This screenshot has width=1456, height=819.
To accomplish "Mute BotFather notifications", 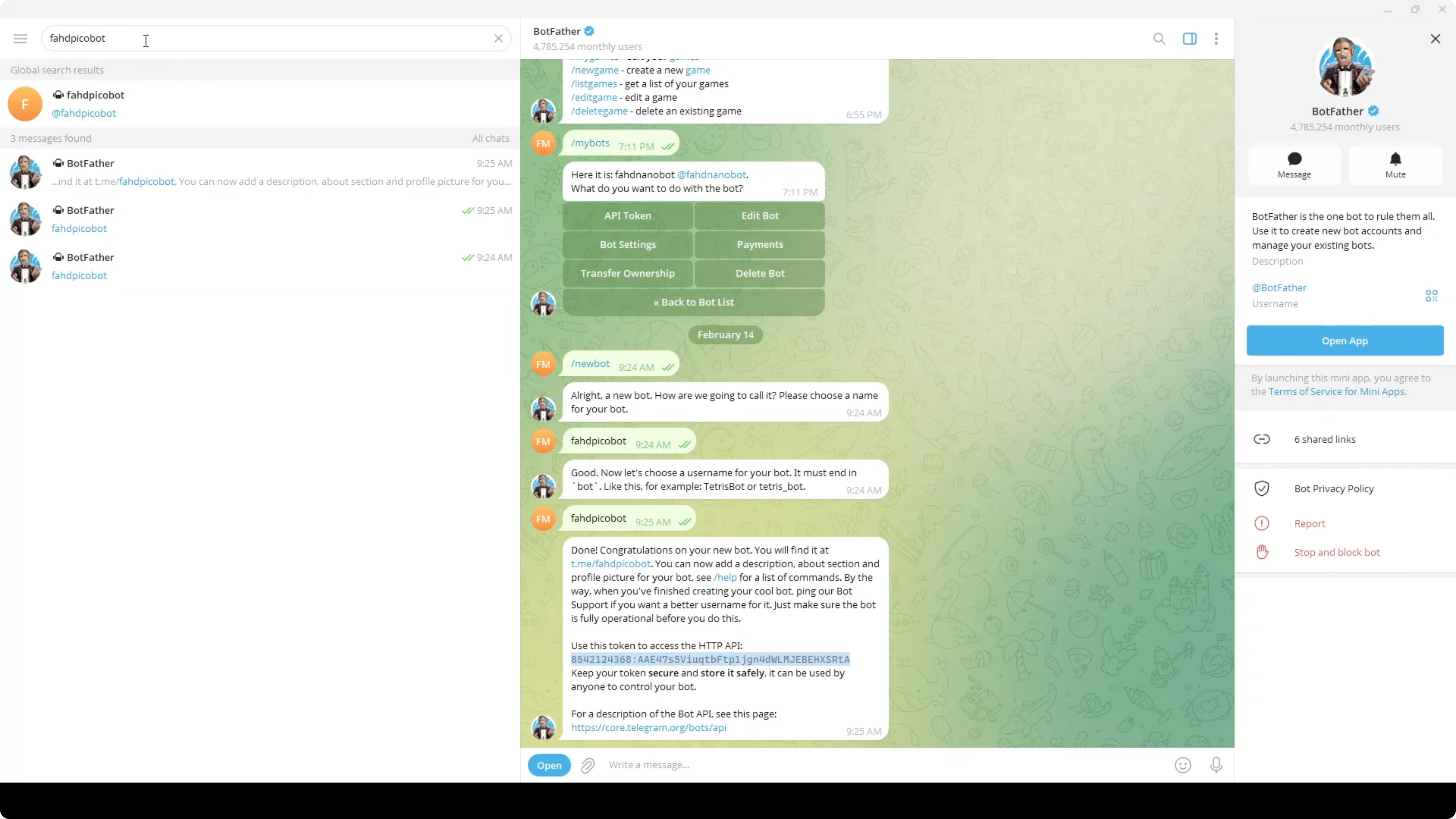I will pyautogui.click(x=1395, y=165).
